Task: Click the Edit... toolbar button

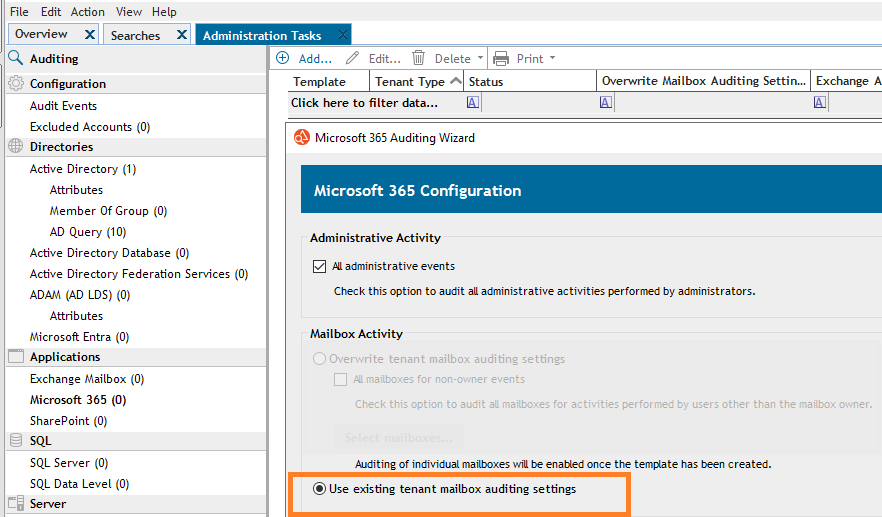Action: pyautogui.click(x=374, y=58)
